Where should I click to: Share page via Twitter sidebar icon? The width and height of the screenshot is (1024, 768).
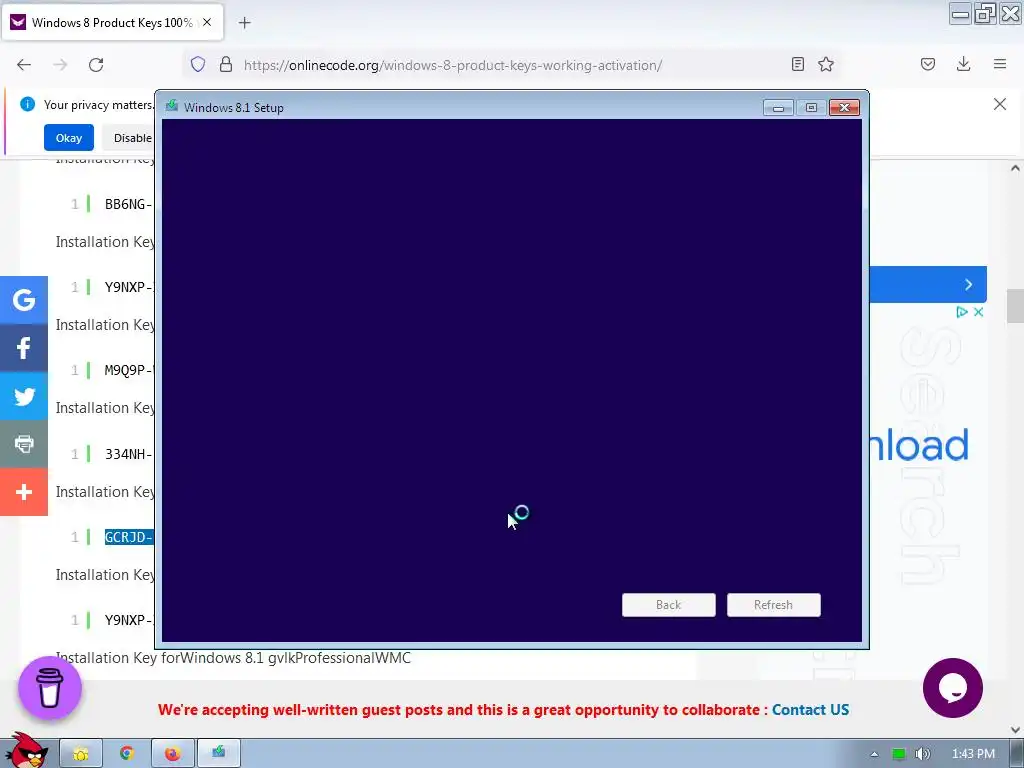click(x=24, y=396)
